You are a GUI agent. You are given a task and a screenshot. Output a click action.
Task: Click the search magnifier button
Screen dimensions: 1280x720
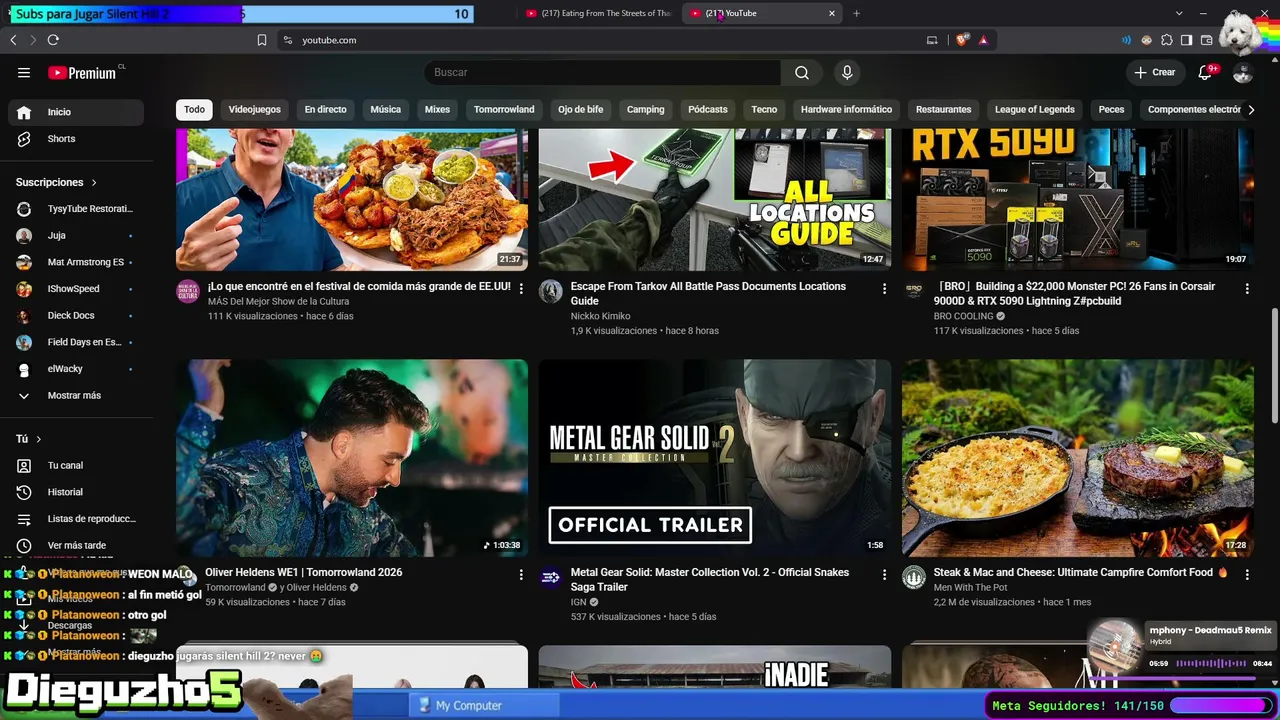pyautogui.click(x=802, y=72)
